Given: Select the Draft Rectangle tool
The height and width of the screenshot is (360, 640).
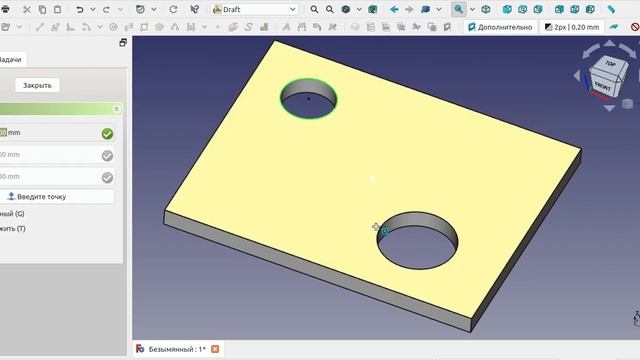Looking at the screenshot, I should 144,27.
